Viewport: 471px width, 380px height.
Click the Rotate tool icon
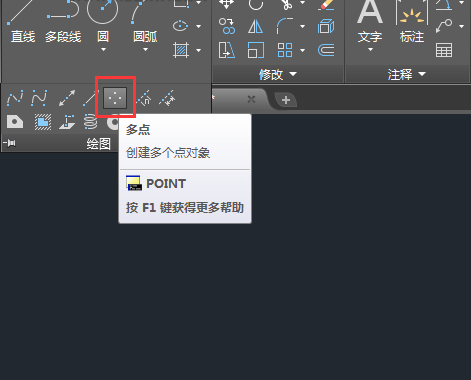(256, 5)
